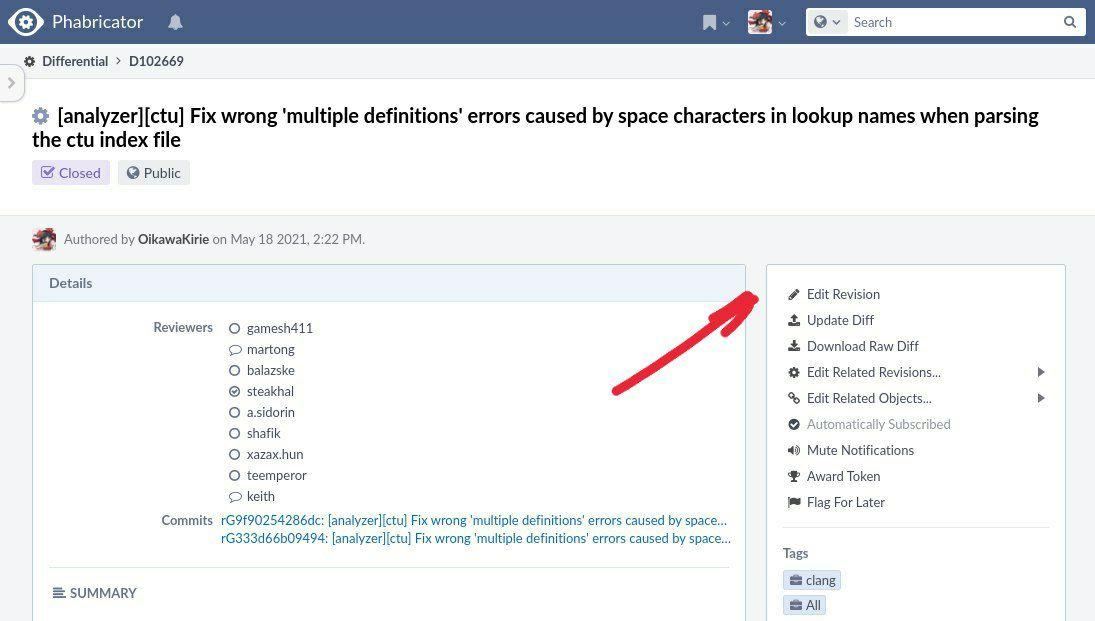Expand Edit Related Objects submenu arrow
Image resolution: width=1095 pixels, height=621 pixels.
point(1041,398)
